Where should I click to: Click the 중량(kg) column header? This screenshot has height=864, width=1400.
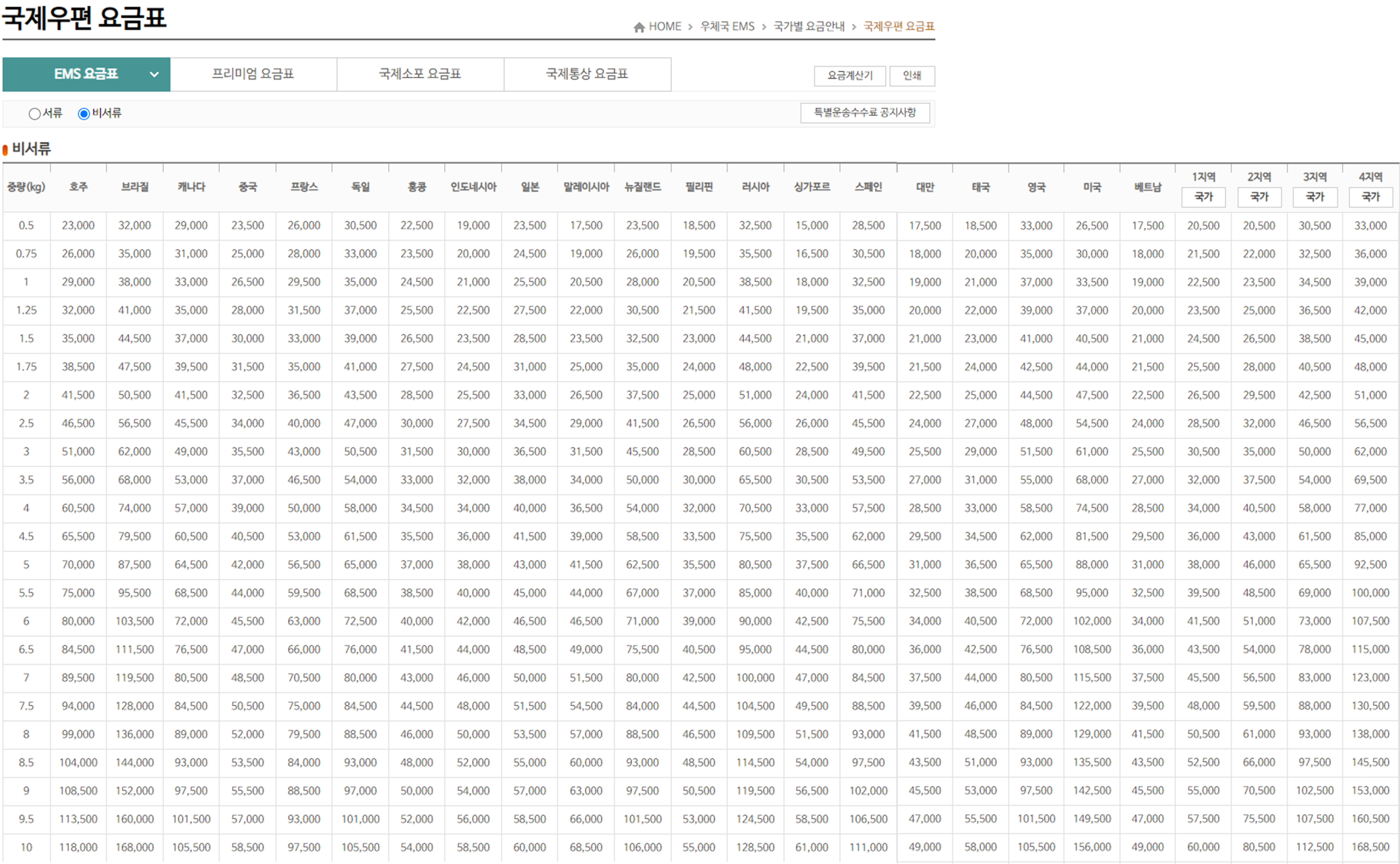26,187
